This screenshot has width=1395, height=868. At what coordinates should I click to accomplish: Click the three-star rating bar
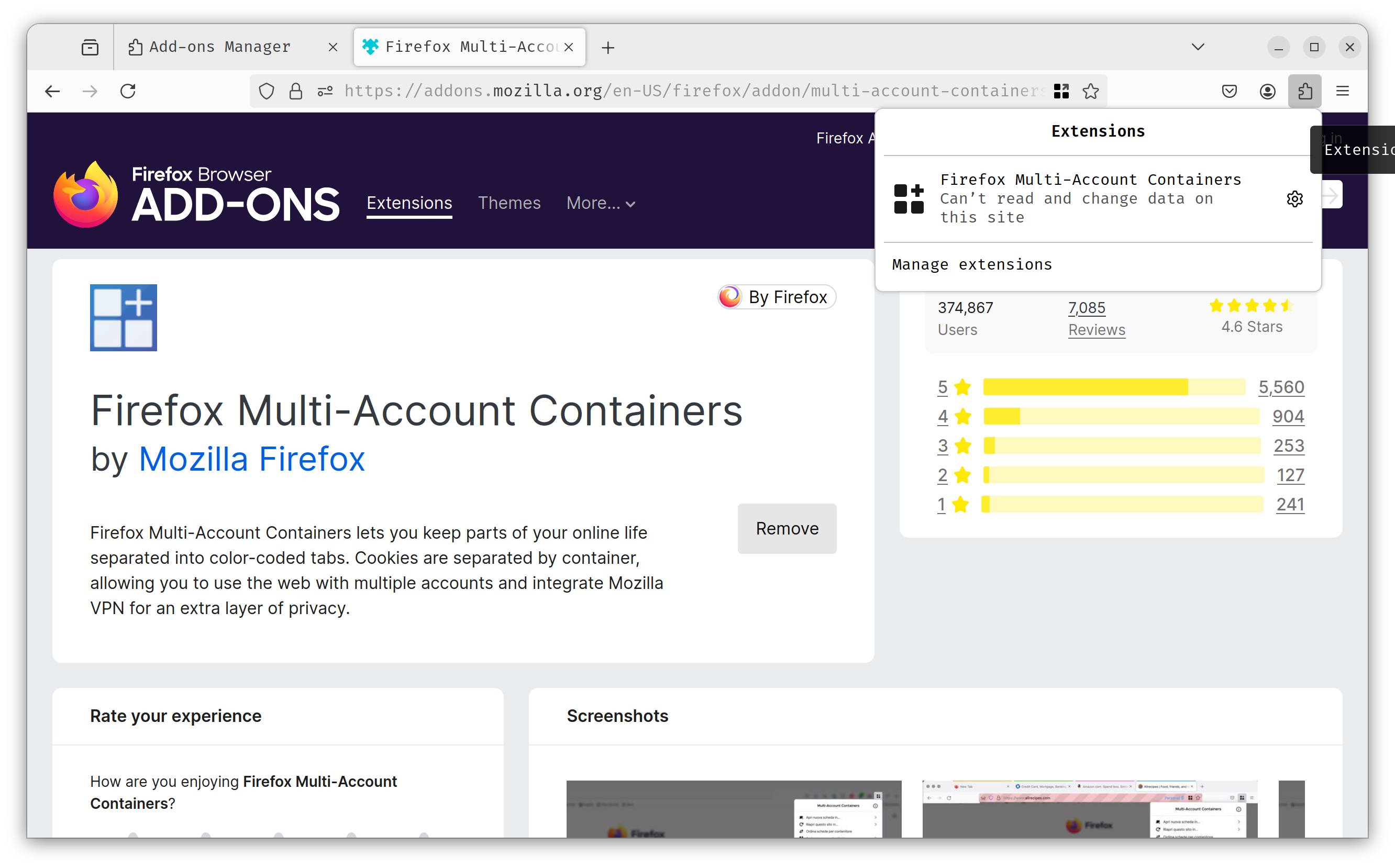click(x=1122, y=446)
